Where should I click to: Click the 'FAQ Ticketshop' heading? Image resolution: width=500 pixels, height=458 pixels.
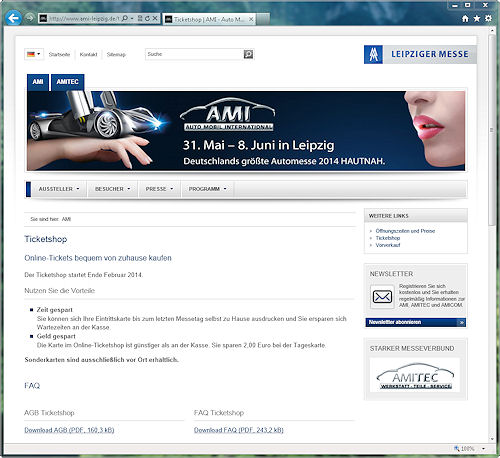[x=219, y=413]
